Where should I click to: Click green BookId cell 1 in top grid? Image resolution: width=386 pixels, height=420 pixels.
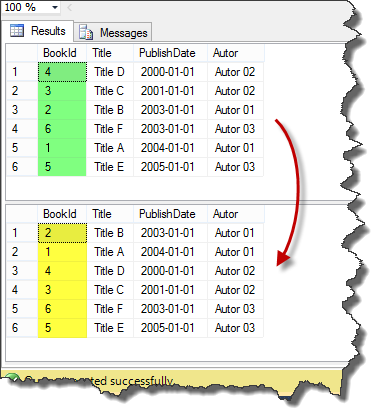click(x=62, y=148)
